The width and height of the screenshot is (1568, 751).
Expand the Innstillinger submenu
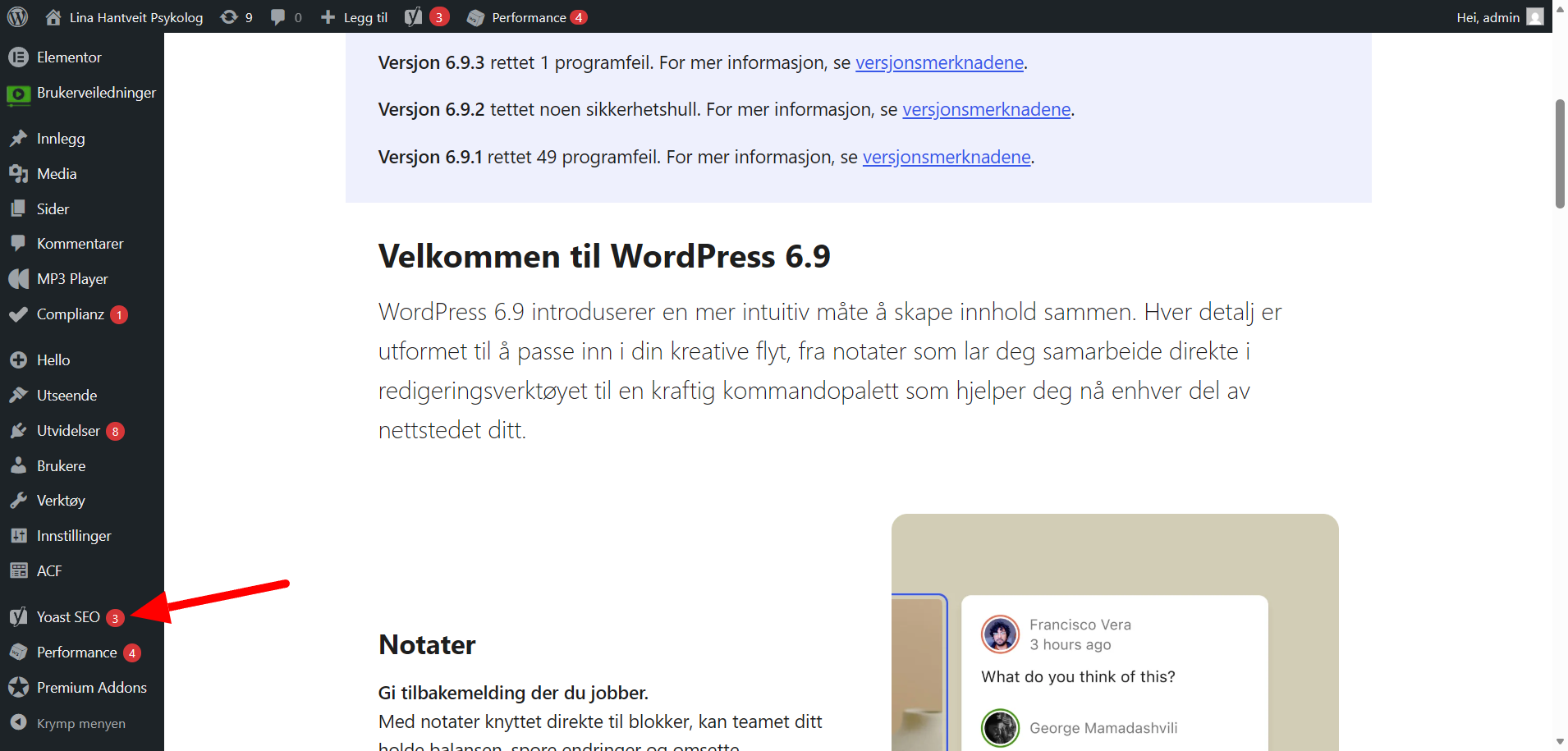(74, 535)
